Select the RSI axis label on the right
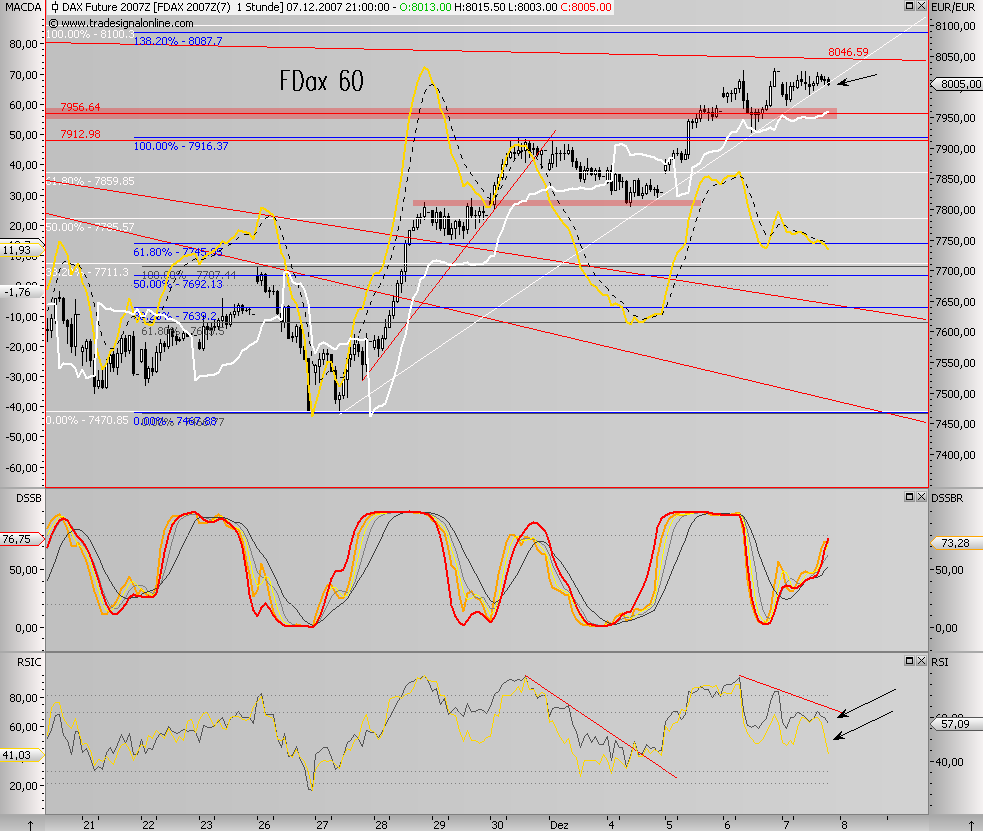The height and width of the screenshot is (831, 983). click(940, 662)
